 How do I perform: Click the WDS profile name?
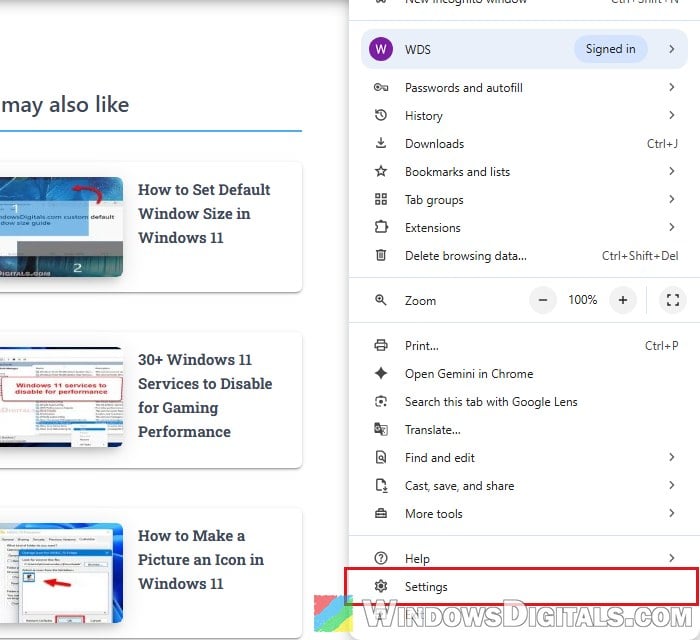[418, 50]
